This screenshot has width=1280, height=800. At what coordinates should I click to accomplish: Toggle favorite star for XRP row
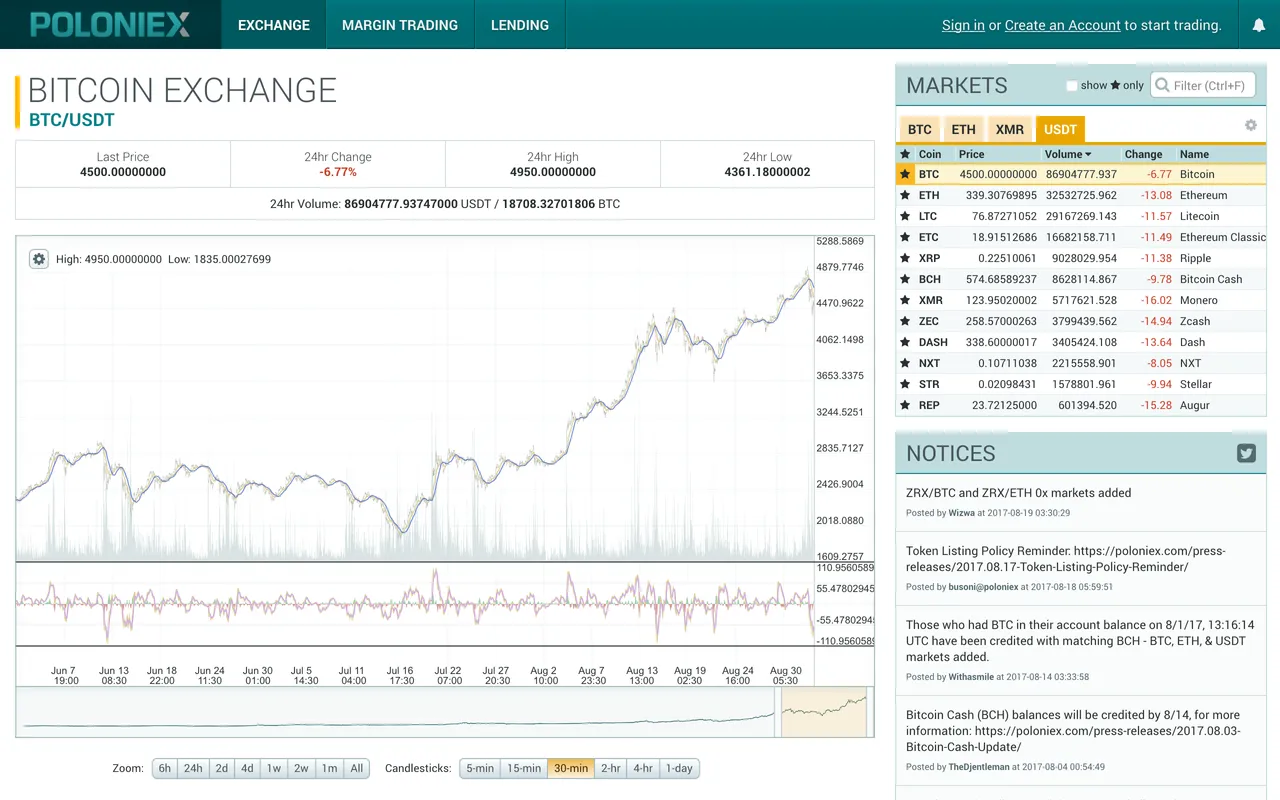click(x=905, y=258)
